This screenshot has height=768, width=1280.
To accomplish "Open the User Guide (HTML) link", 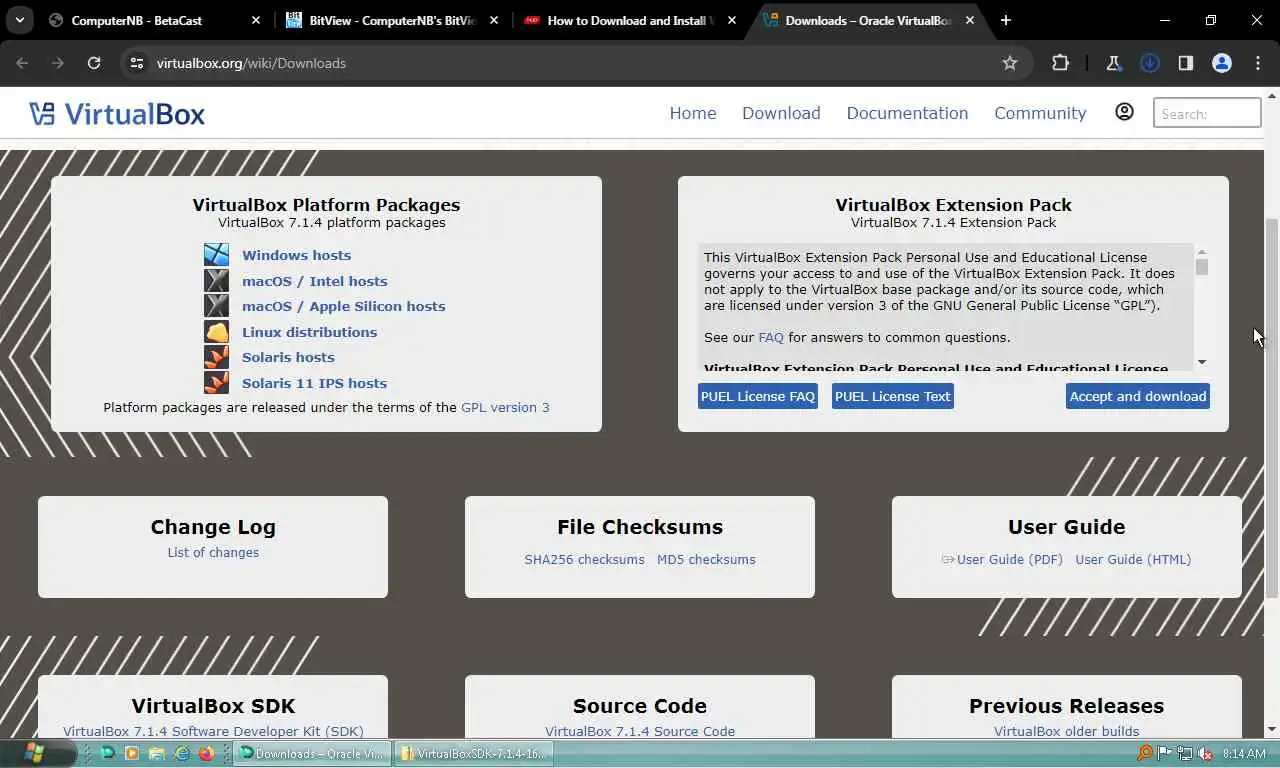I will pos(1133,559).
